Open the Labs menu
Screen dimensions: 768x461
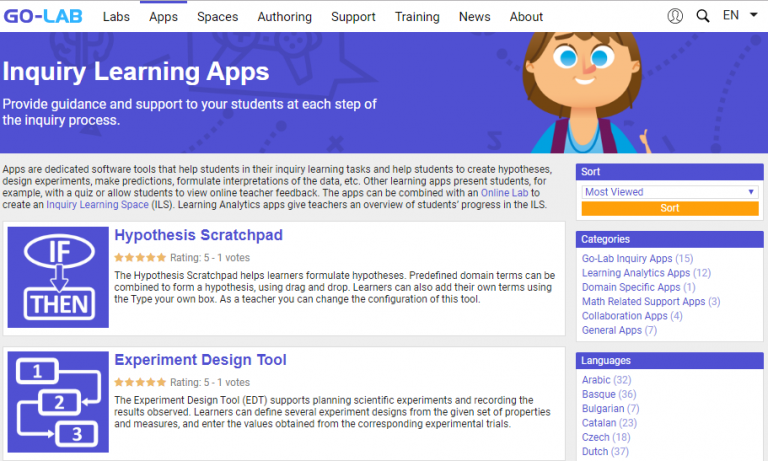116,16
